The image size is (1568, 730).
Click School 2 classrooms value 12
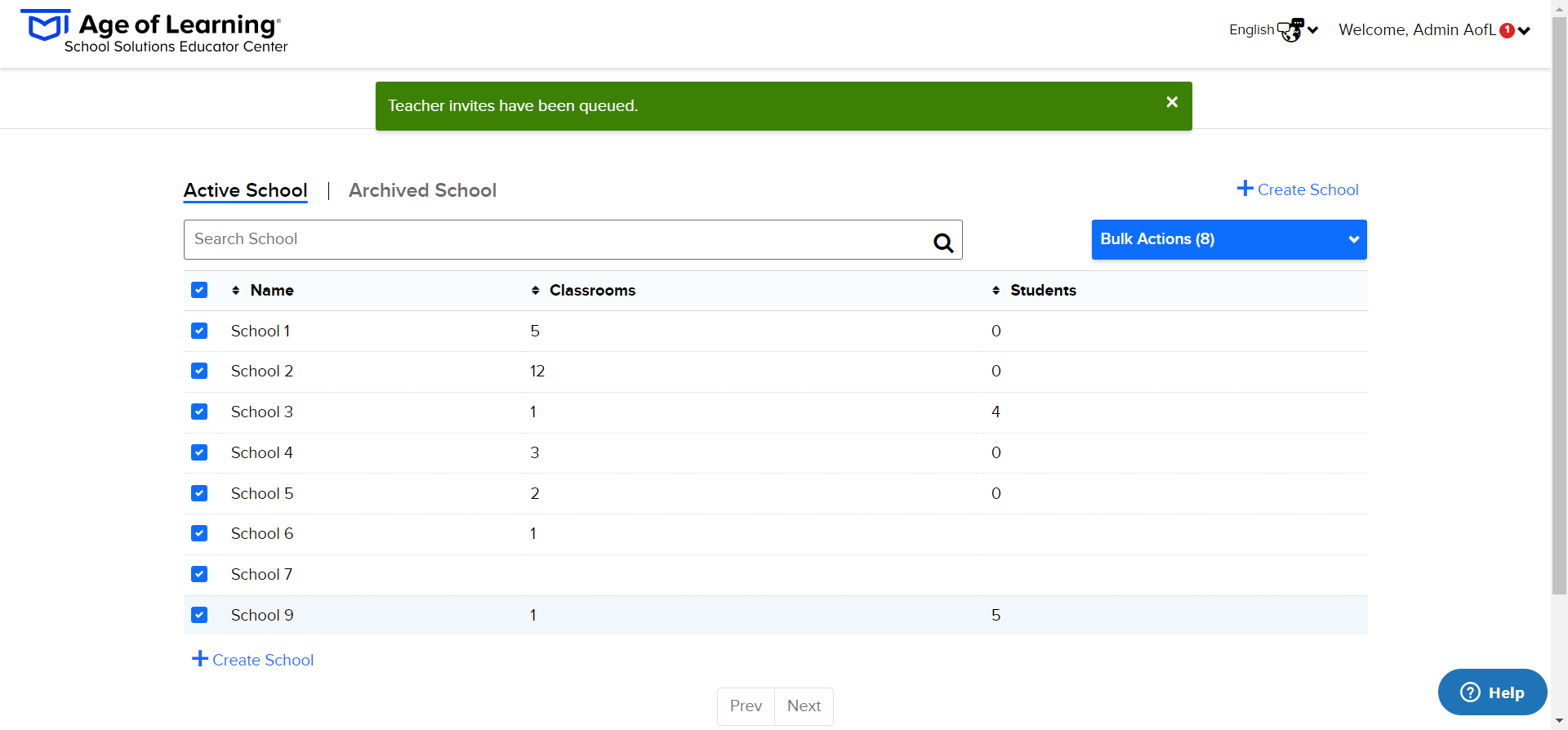[x=537, y=371]
